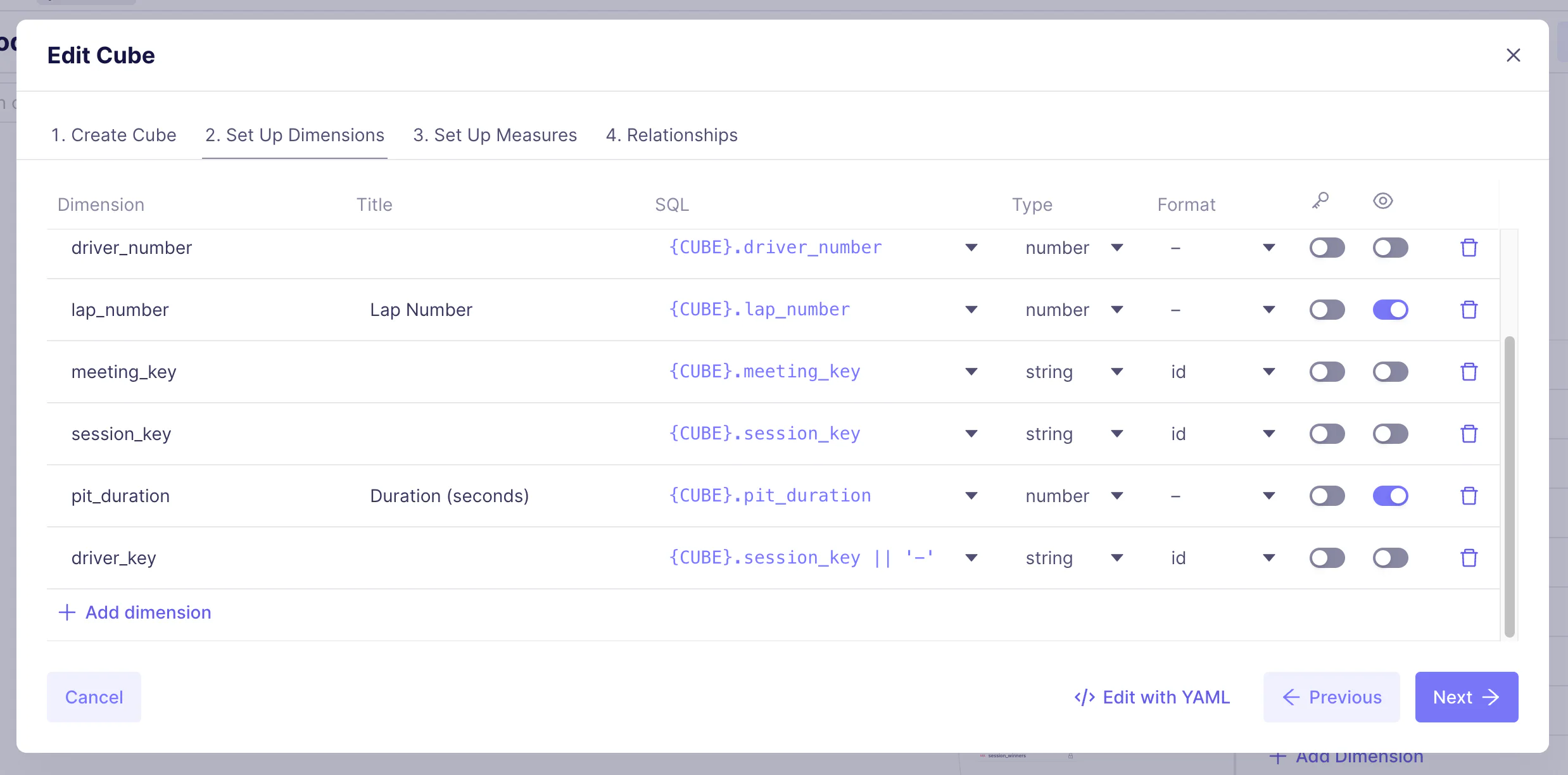Click the Duration (seconds) title field
Viewport: 1568px width, 775px height.
click(449, 496)
